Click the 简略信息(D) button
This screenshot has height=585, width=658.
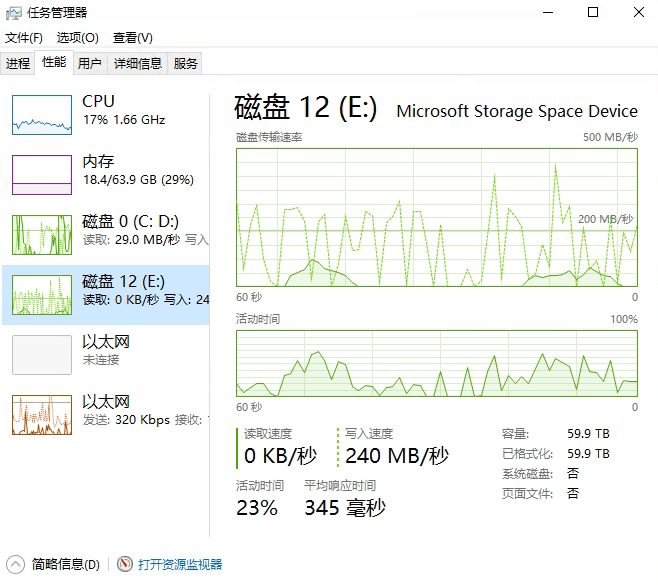click(x=65, y=565)
